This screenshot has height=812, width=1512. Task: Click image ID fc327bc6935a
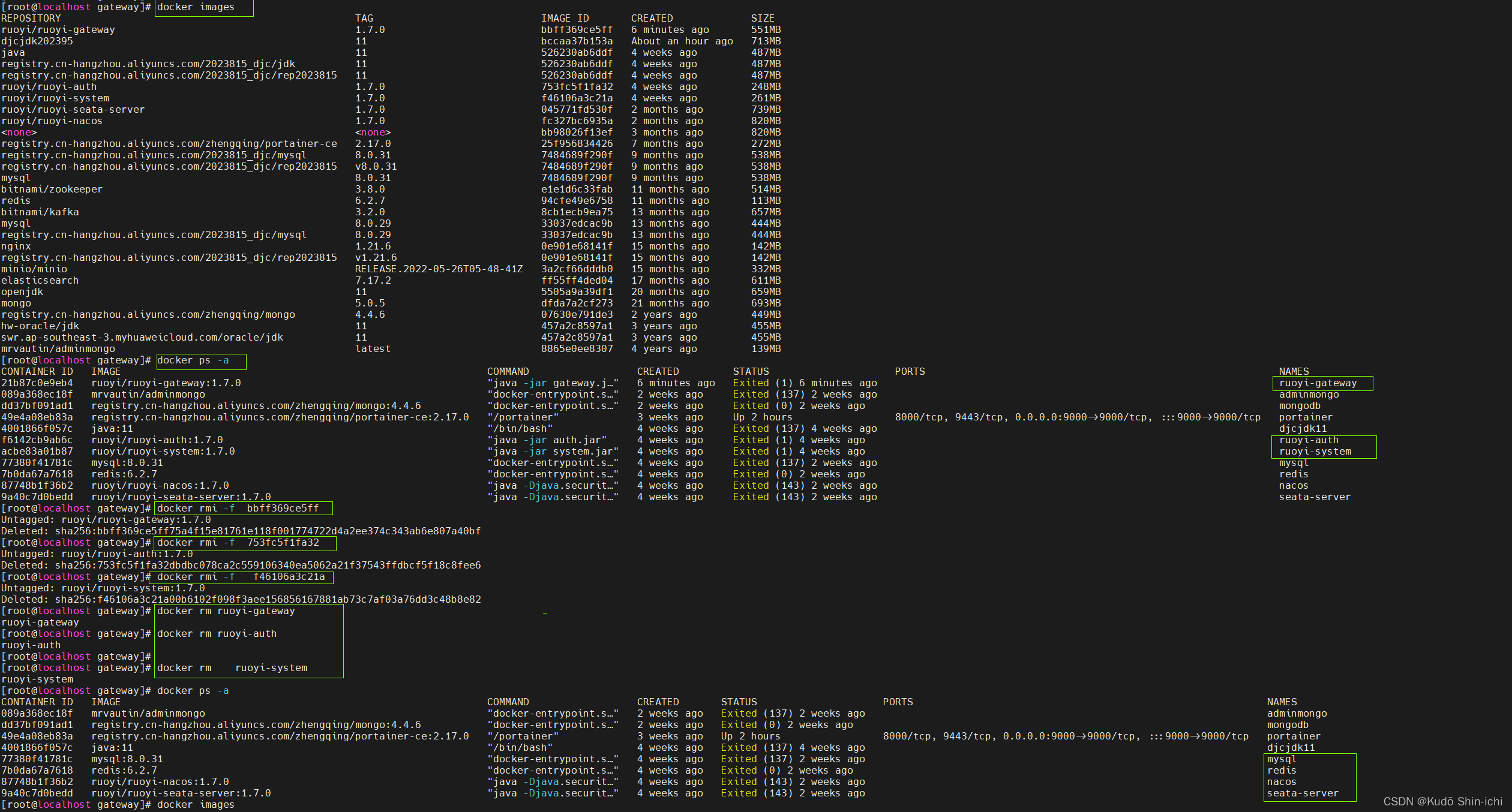tap(577, 121)
